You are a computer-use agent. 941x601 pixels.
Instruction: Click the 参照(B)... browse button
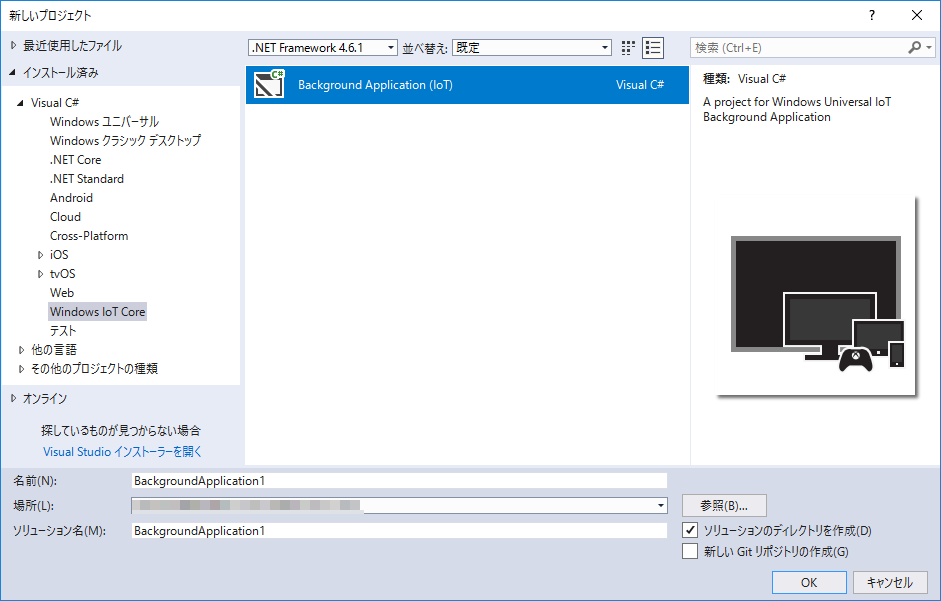click(724, 506)
